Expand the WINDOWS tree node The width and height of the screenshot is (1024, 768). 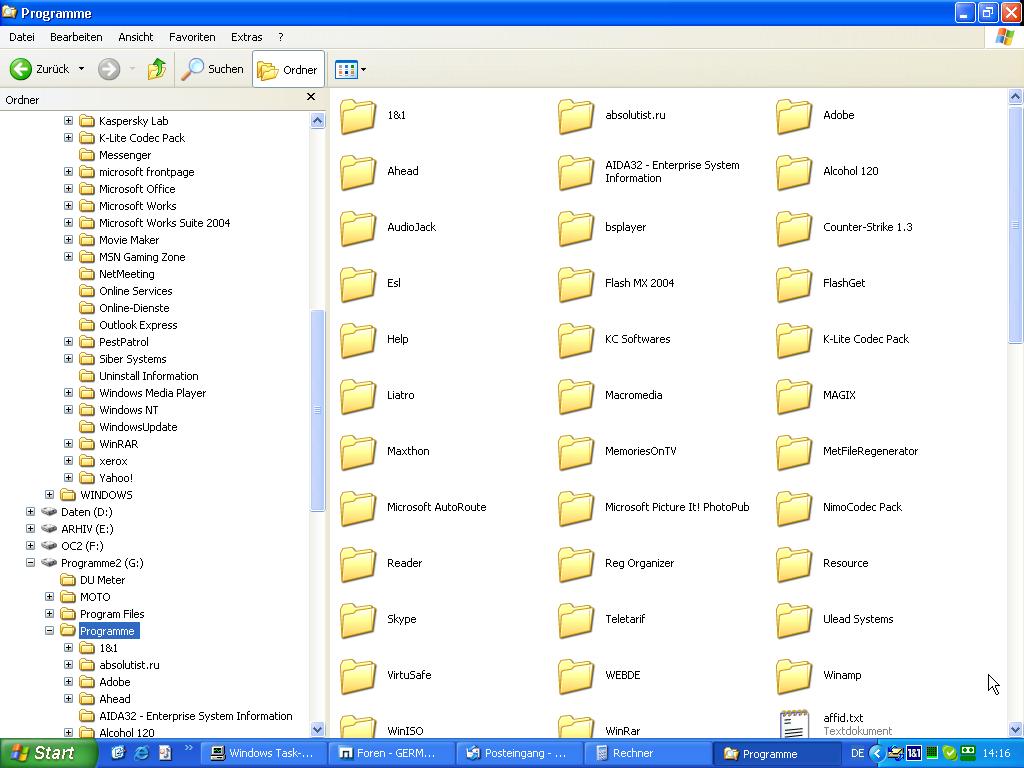[50, 494]
